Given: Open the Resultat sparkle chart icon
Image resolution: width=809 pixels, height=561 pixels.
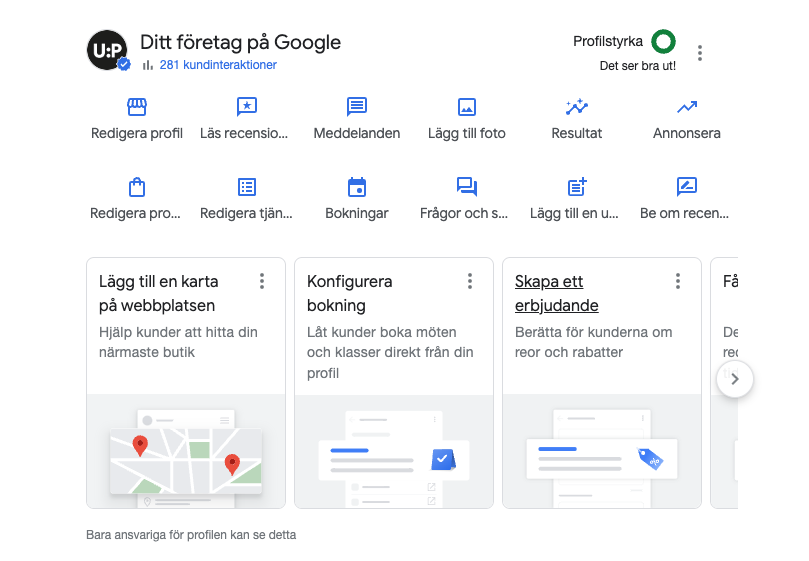Looking at the screenshot, I should (576, 107).
